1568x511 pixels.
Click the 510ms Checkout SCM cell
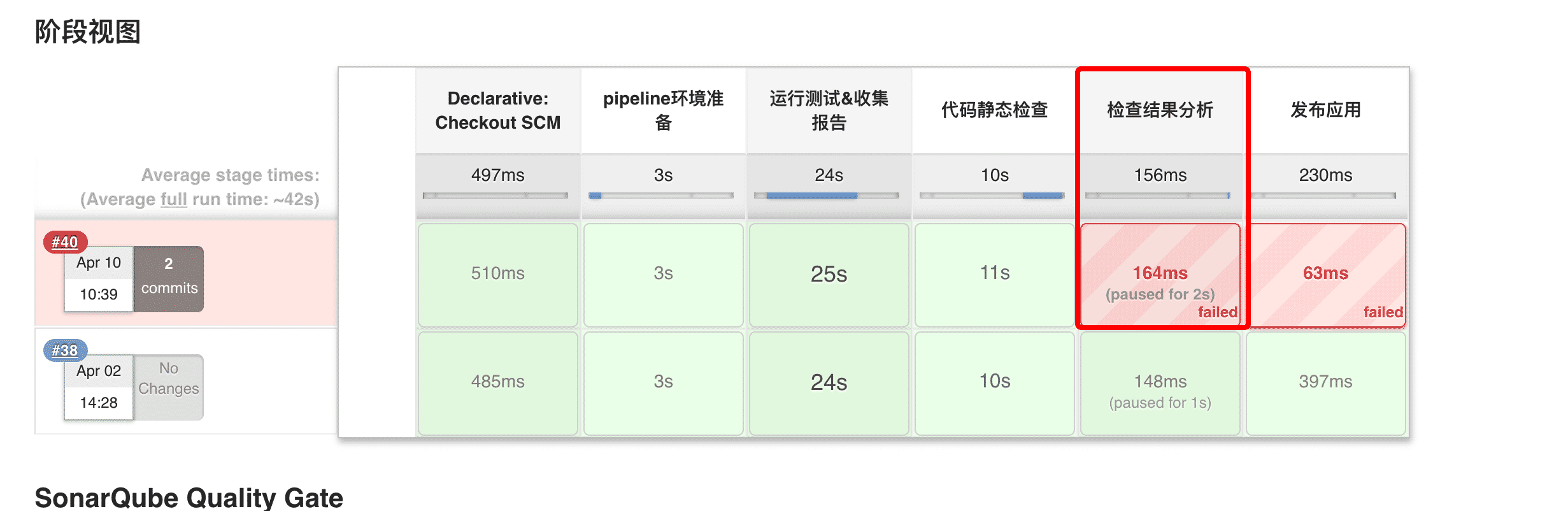(497, 275)
